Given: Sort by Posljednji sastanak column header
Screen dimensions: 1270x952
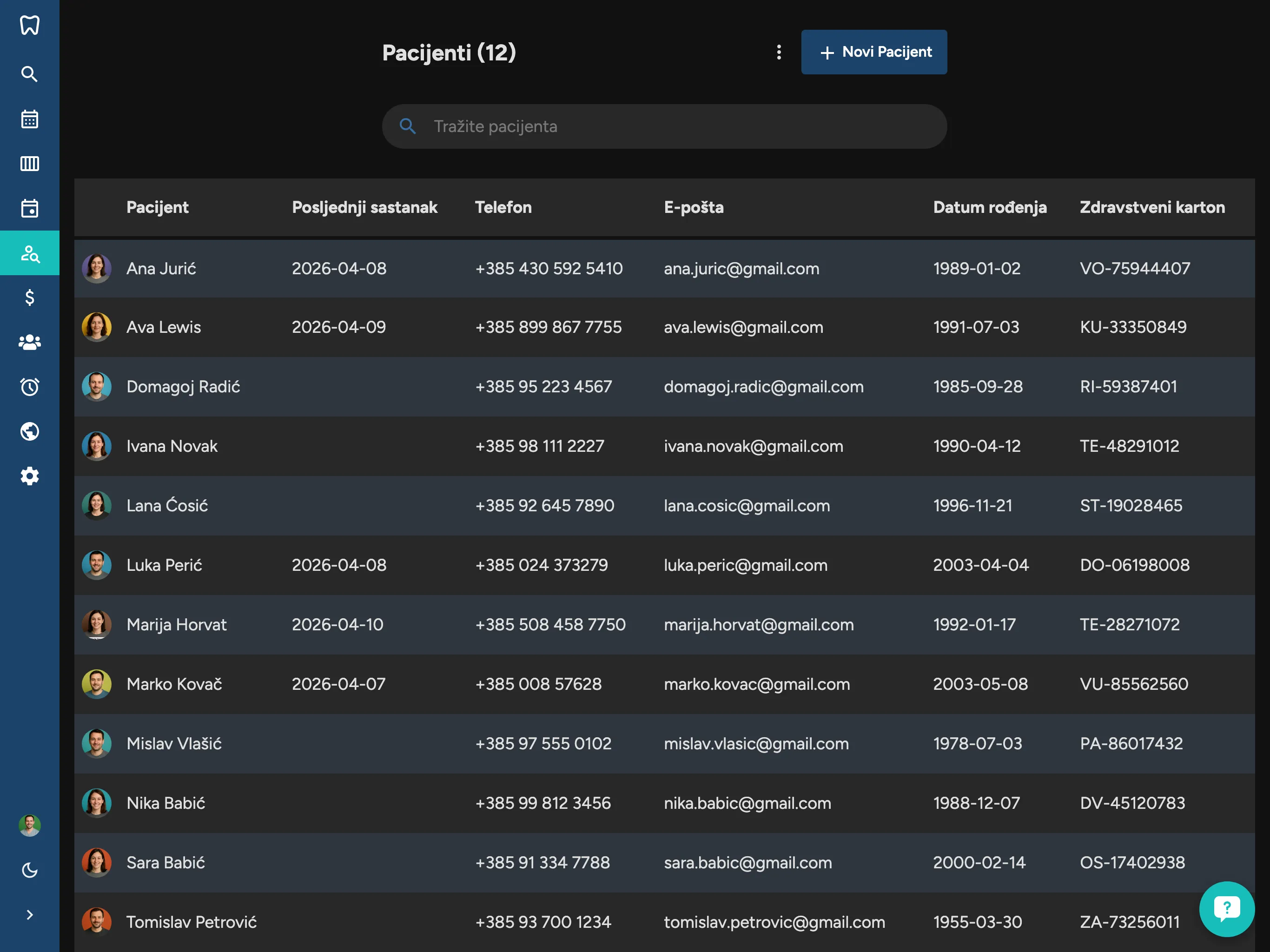Looking at the screenshot, I should coord(364,207).
